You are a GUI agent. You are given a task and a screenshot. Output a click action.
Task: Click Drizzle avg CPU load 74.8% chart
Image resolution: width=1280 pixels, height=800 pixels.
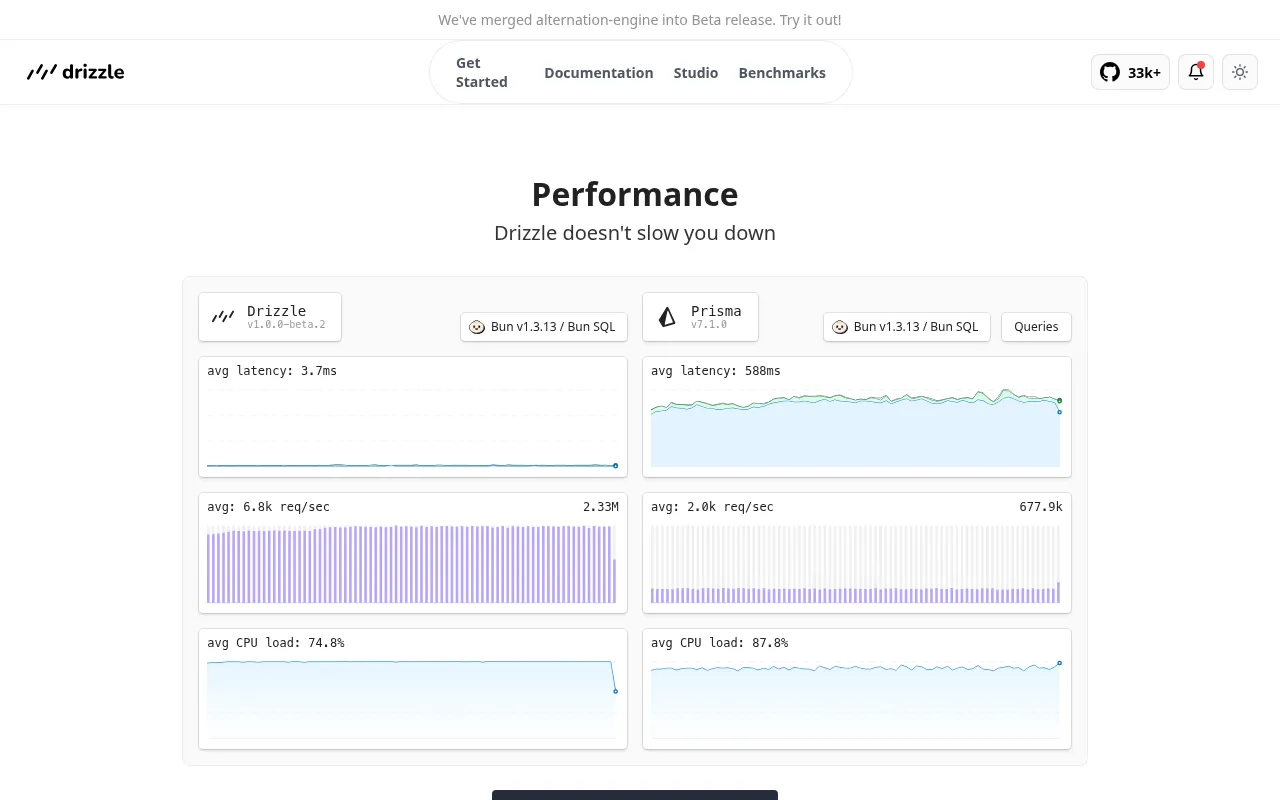pos(413,689)
